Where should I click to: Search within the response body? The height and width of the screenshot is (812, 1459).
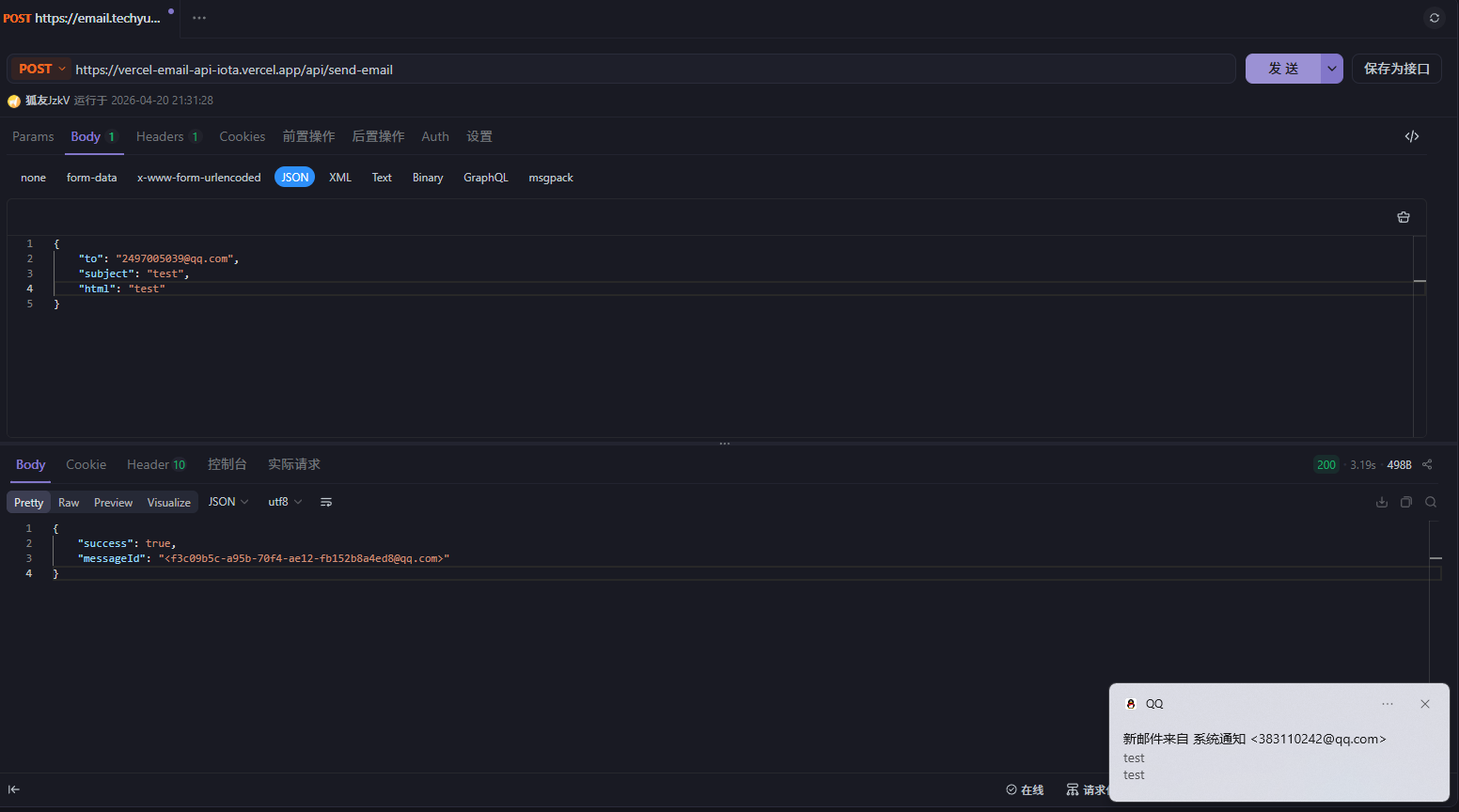point(1430,502)
